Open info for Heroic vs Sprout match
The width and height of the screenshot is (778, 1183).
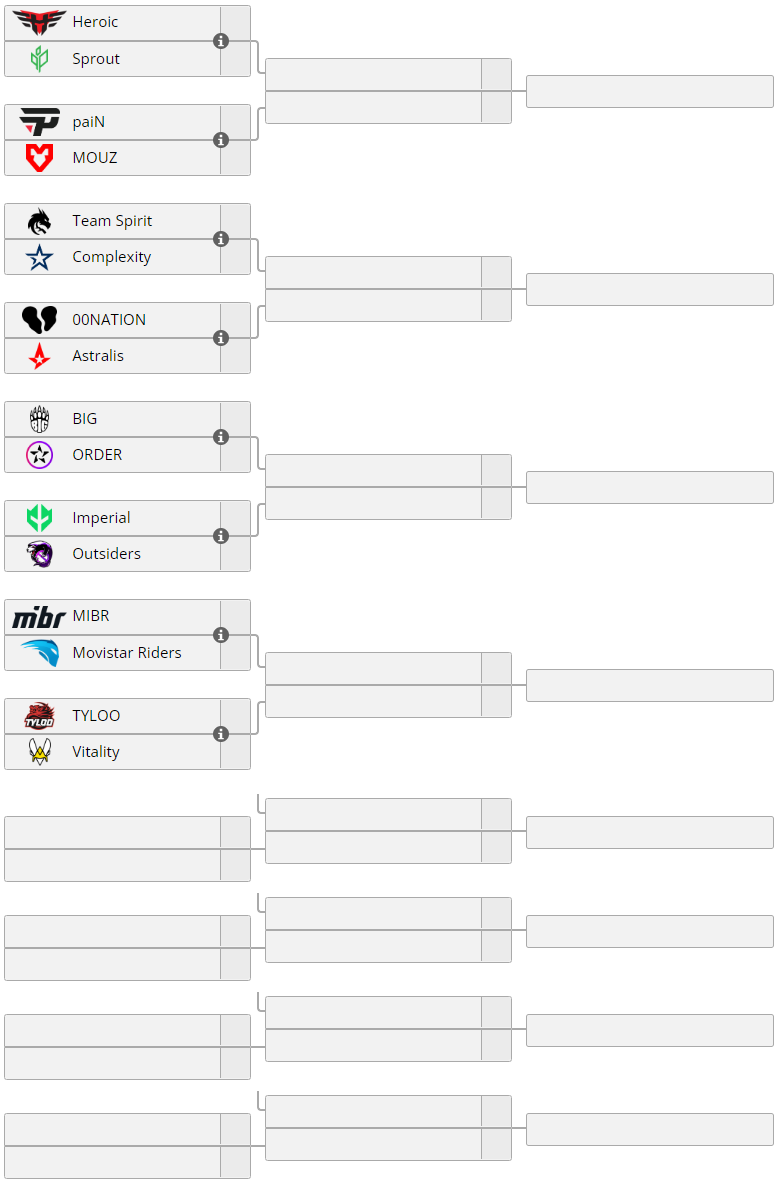coord(221,41)
